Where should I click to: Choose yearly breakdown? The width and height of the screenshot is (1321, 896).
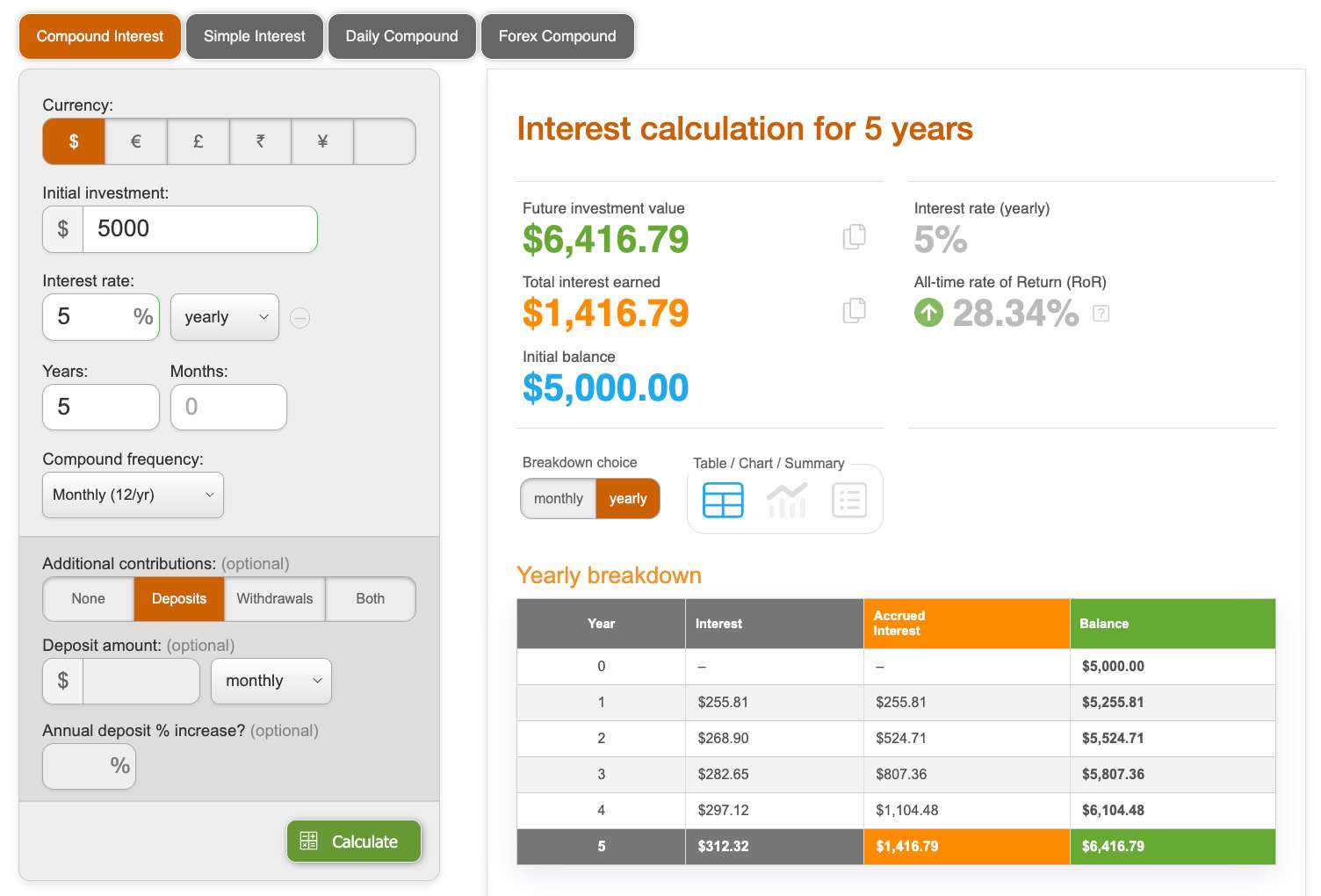coord(628,499)
